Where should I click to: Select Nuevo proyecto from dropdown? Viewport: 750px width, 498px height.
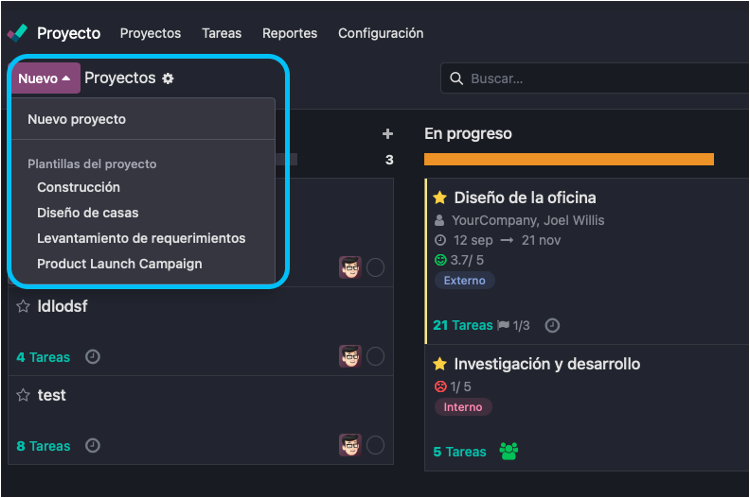point(143,120)
